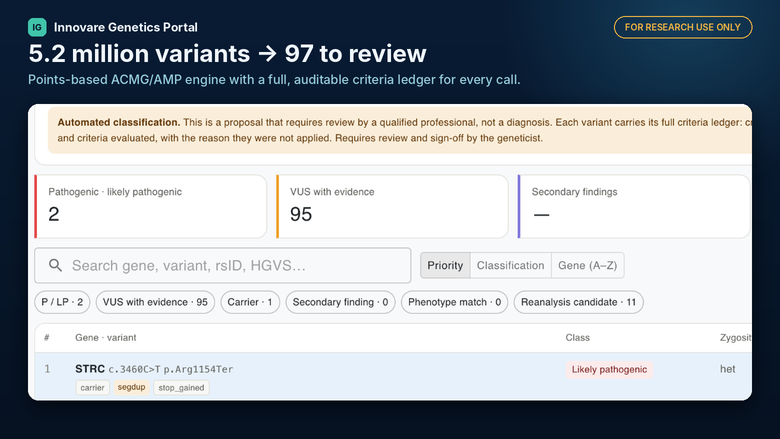Click the c.3460C>T p.Arg1154Ter variant text

(x=171, y=369)
